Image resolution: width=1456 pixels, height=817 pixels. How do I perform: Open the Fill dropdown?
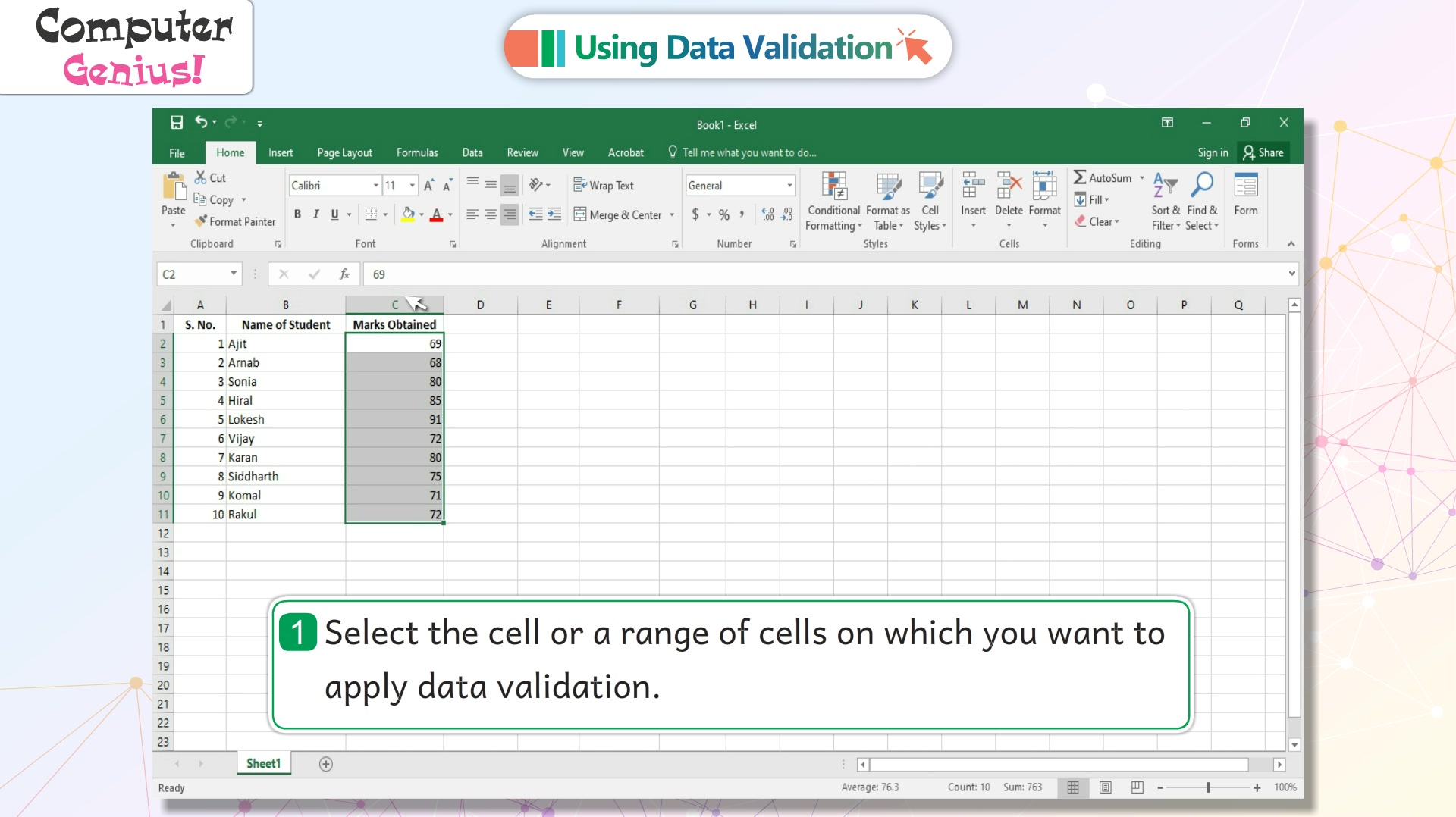[x=1091, y=199]
